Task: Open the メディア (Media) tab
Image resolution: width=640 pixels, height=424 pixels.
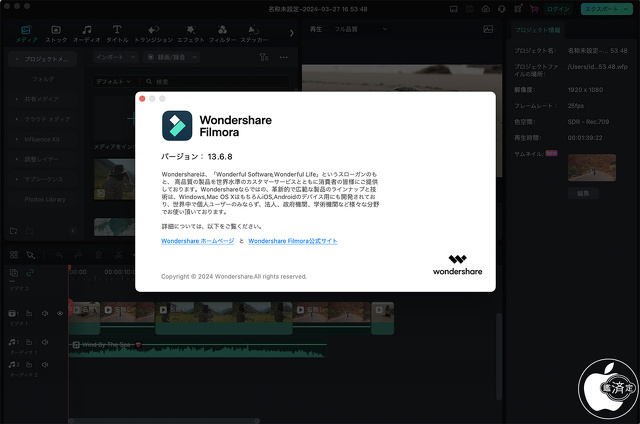Action: 27,34
